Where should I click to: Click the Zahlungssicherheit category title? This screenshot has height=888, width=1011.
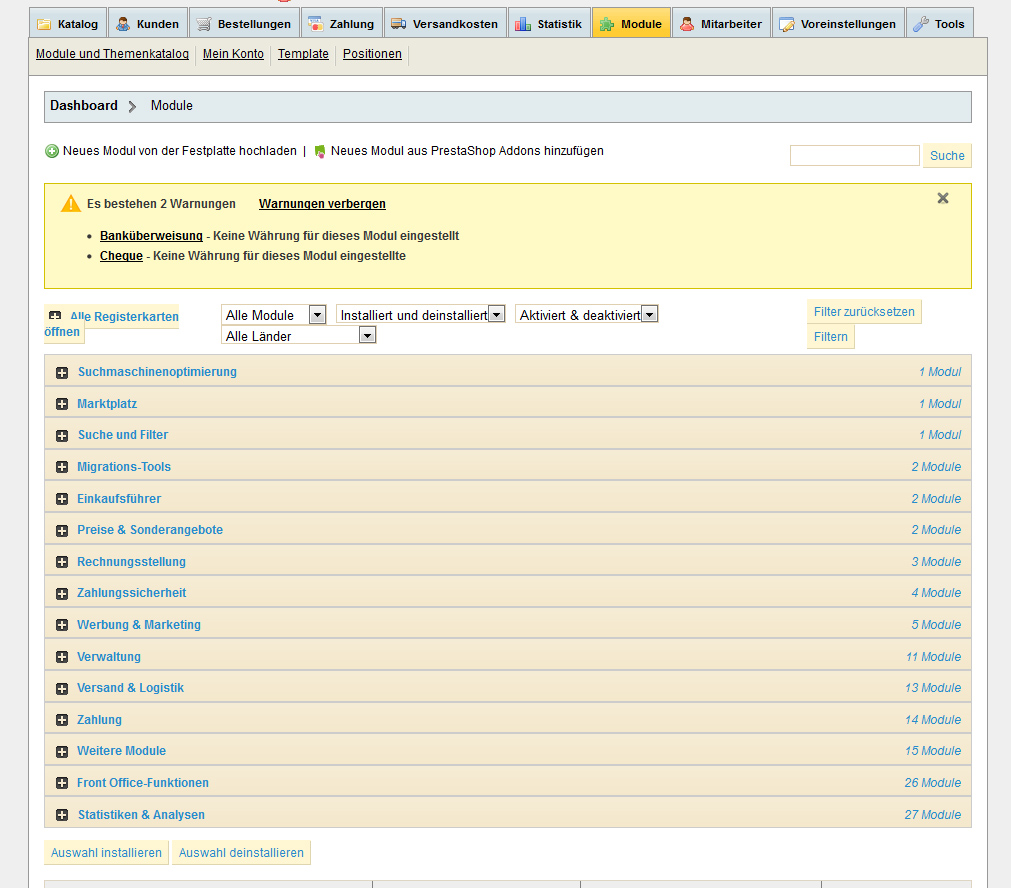pos(132,593)
